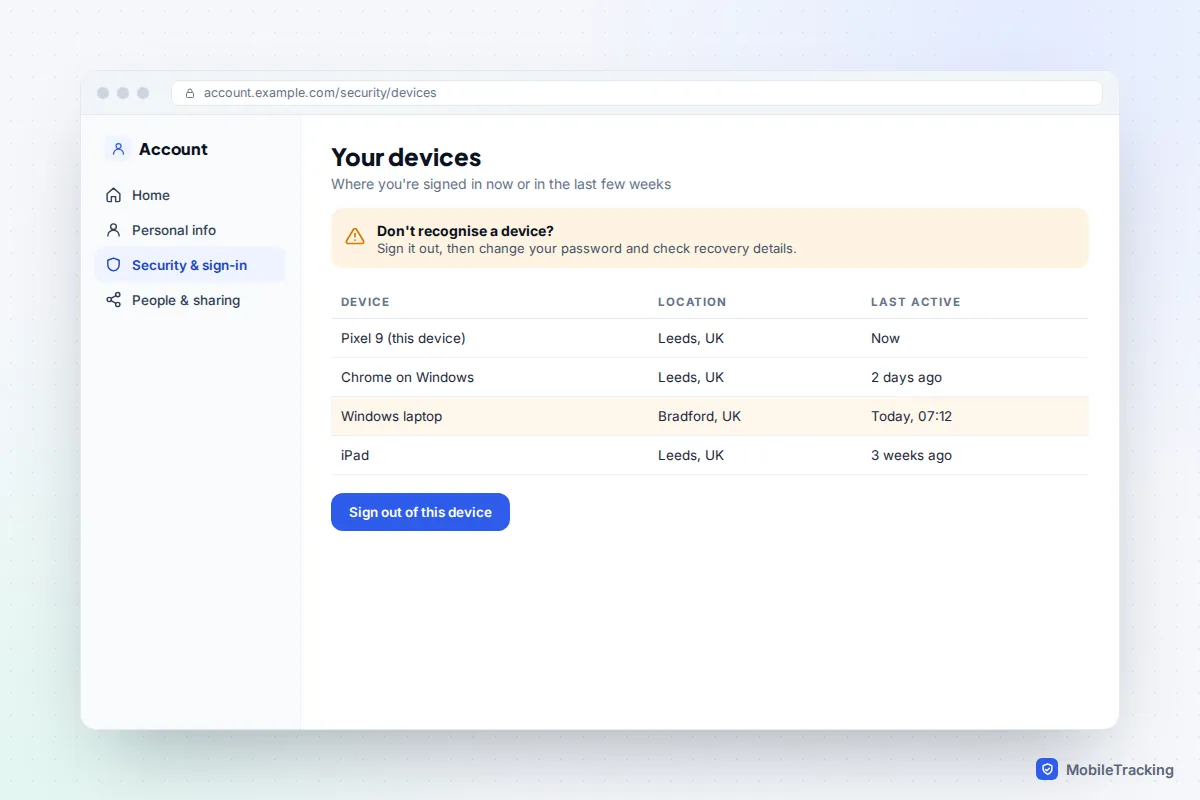1200x800 pixels.
Task: Click the Account avatar icon
Action: pos(118,149)
